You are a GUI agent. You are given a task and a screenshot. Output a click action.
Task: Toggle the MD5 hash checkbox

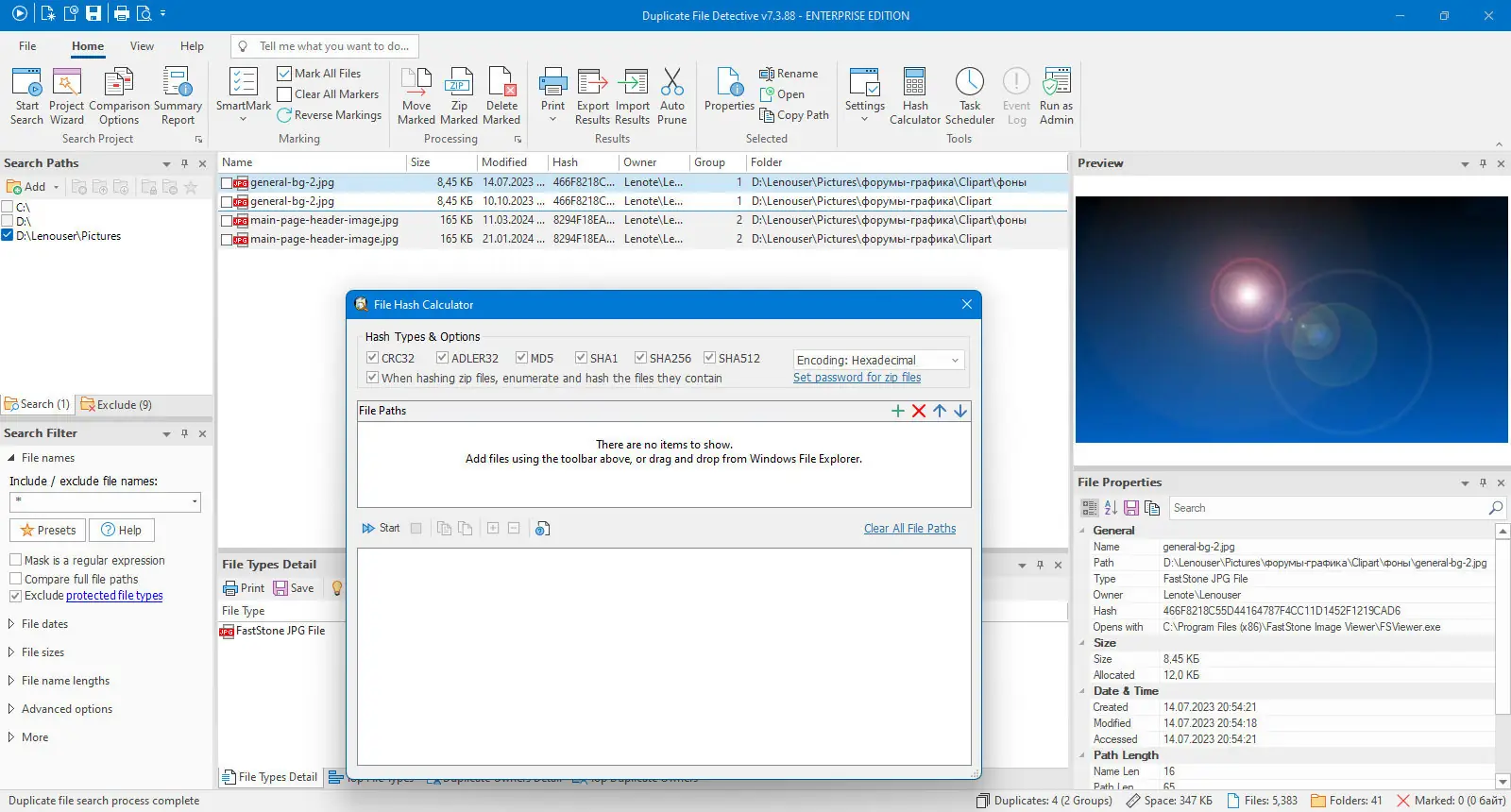pyautogui.click(x=521, y=358)
